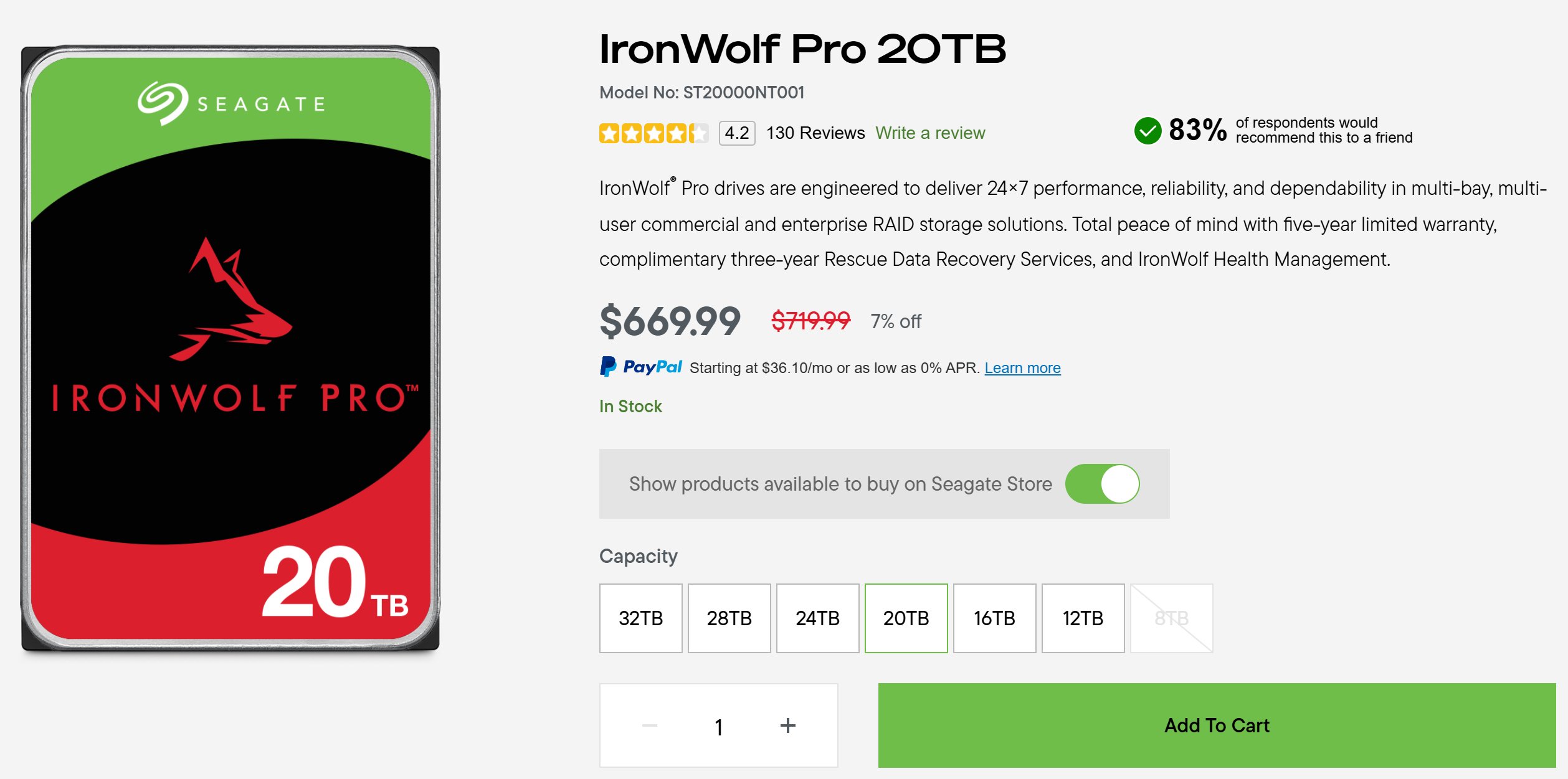
Task: Select the 20TB capacity option
Action: click(x=906, y=618)
